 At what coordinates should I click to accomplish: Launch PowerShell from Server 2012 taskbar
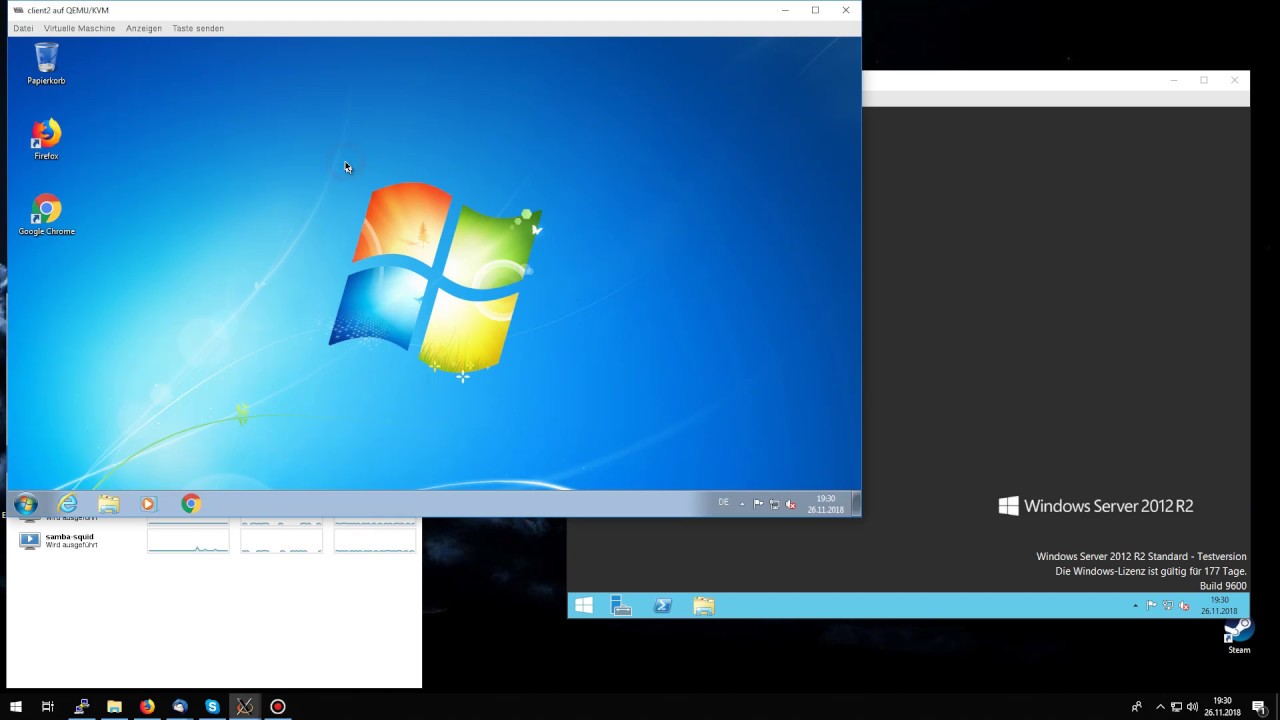click(x=662, y=605)
